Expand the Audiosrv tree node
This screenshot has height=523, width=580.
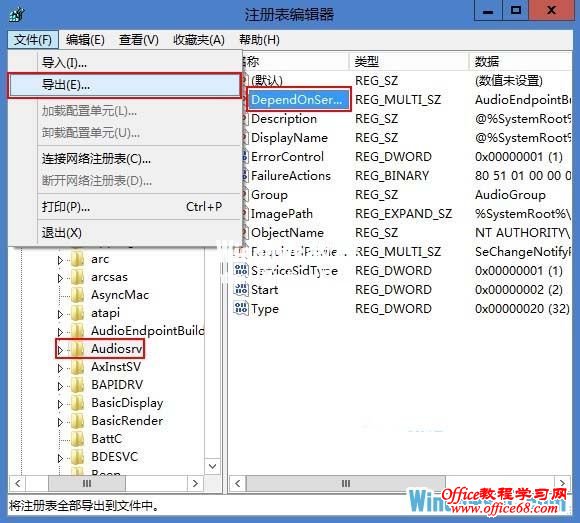60,350
